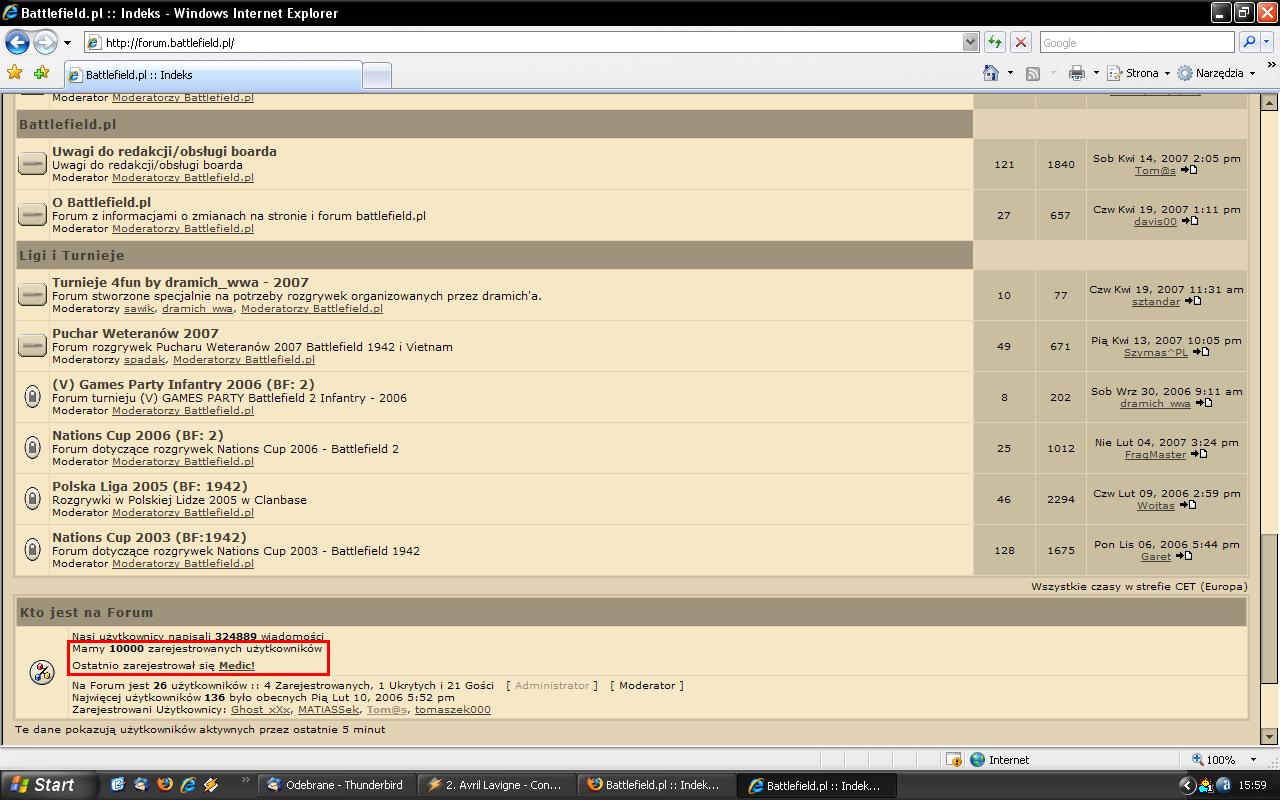The image size is (1280, 800).
Task: Switch to Avril Lavigne Winamp taskbar button
Action: 496,785
